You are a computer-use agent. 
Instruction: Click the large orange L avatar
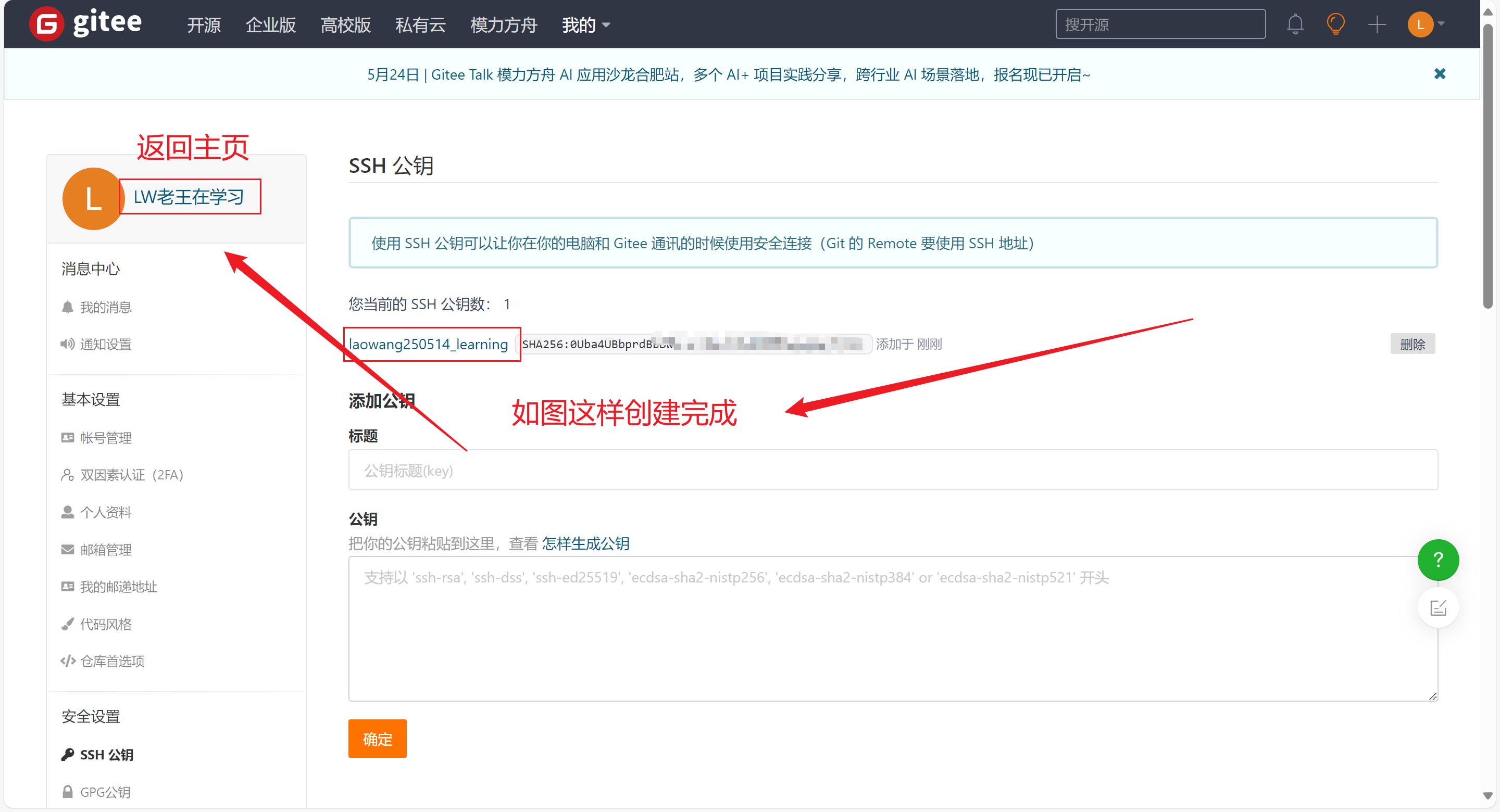[93, 199]
